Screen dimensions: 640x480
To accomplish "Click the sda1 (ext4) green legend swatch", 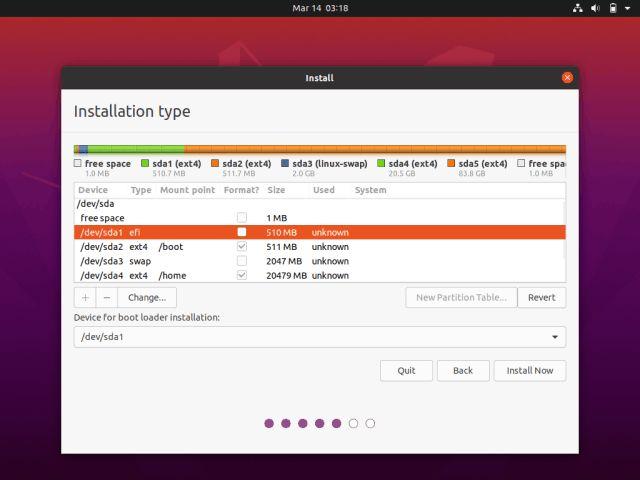I will (144, 163).
